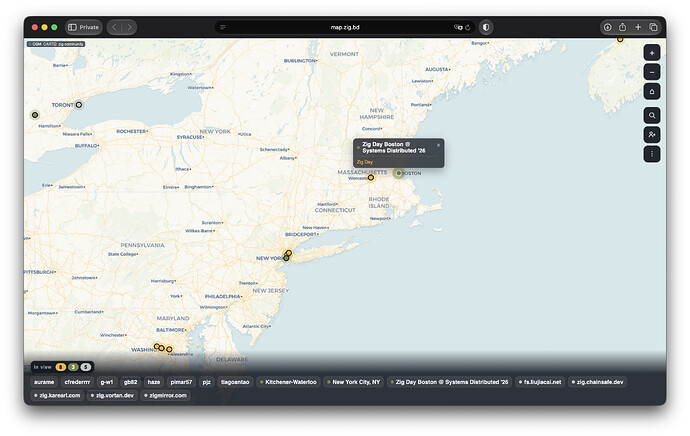The height and width of the screenshot is (436, 690).
Task: Go back in browser history
Action: (114, 27)
